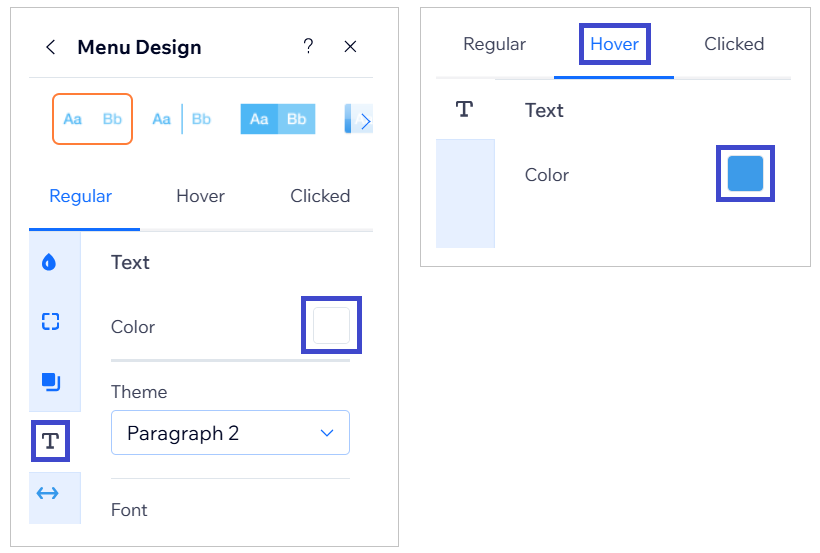Choose the solid blue Aa Bb preset

(277, 119)
